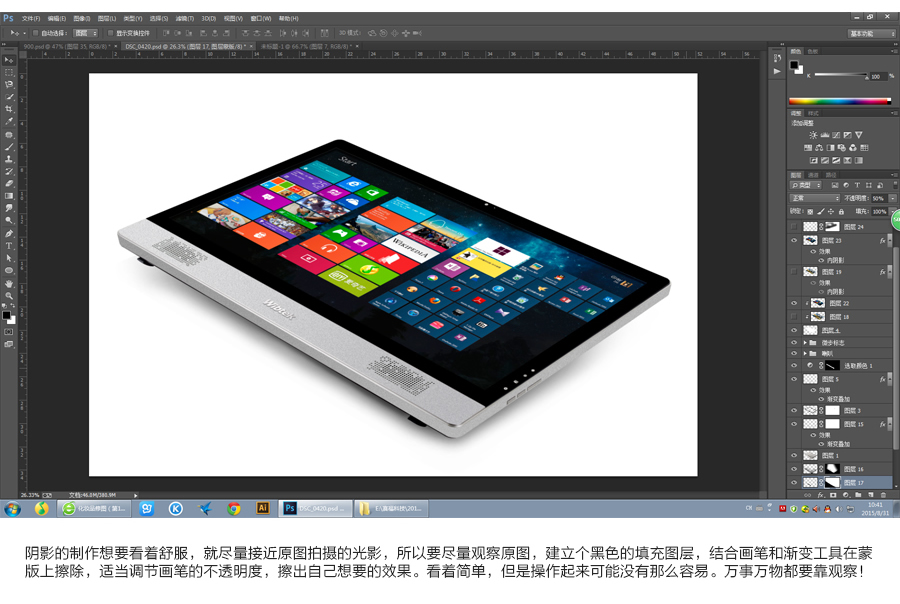This screenshot has height=604, width=900.
Task: Open the 化妆品修图 browser taskbar button
Action: click(94, 508)
